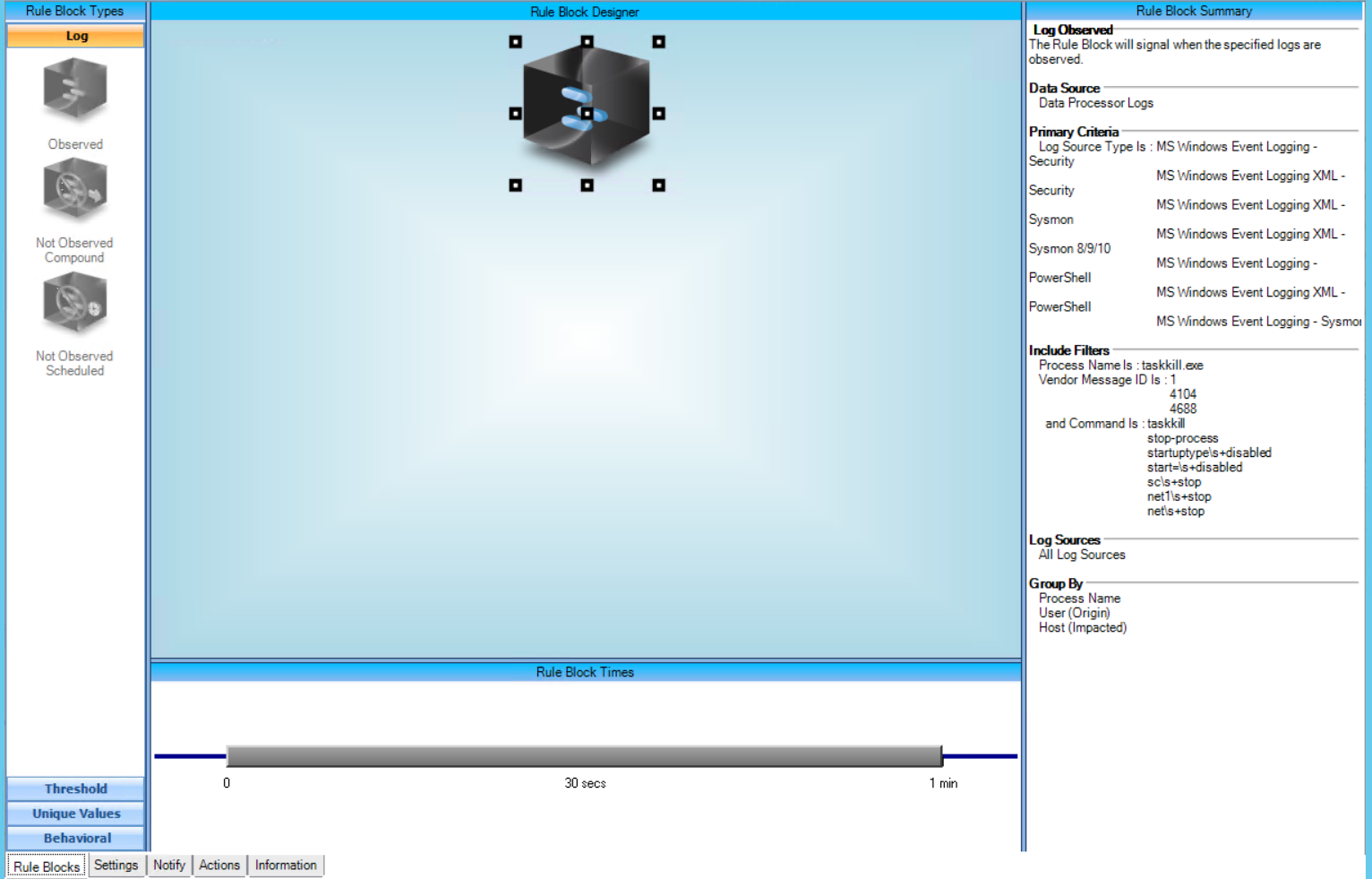This screenshot has height=879, width=1372.
Task: Go to the Actions tab
Action: (219, 865)
